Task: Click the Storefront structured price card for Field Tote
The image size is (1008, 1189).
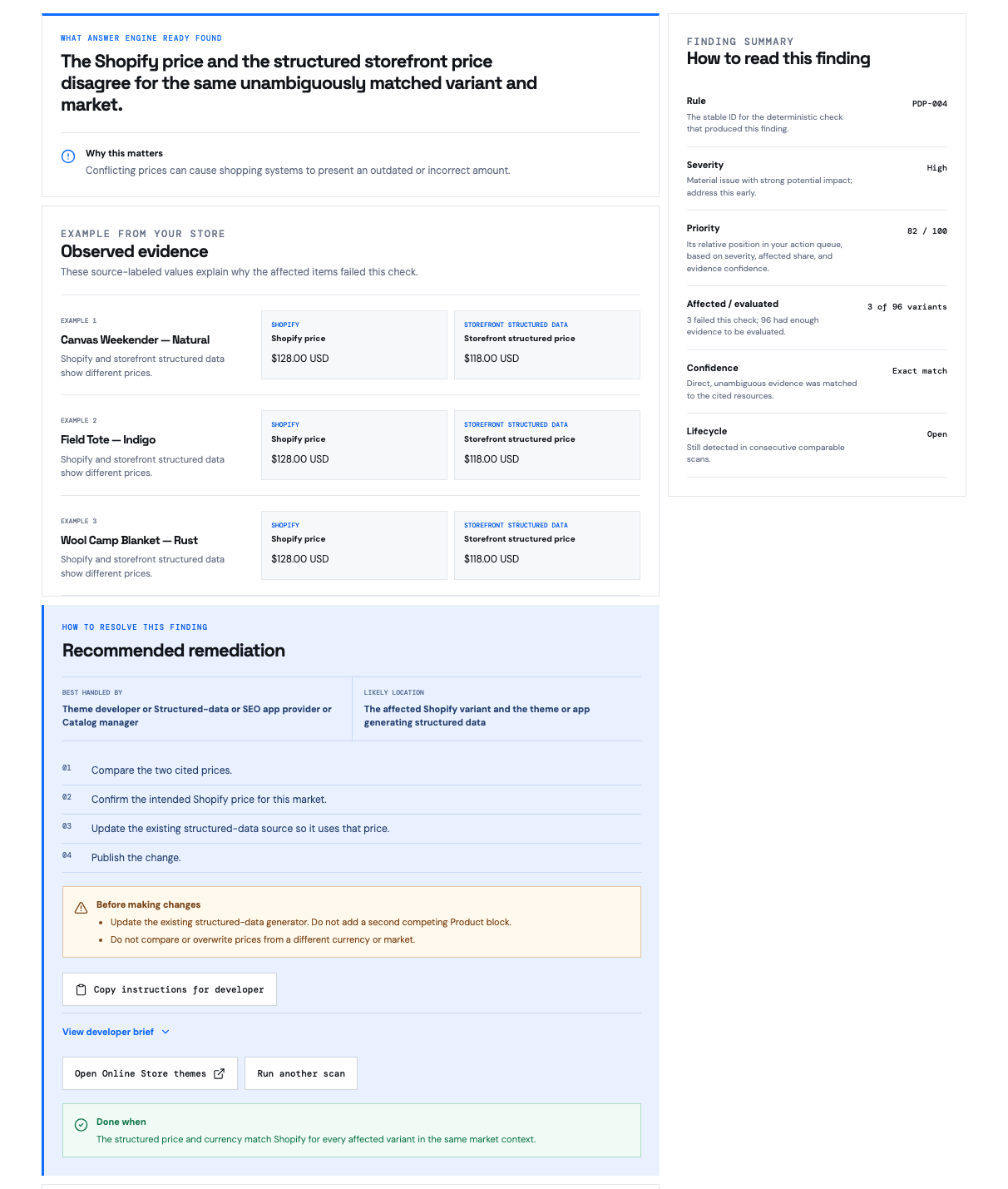Action: pos(547,445)
